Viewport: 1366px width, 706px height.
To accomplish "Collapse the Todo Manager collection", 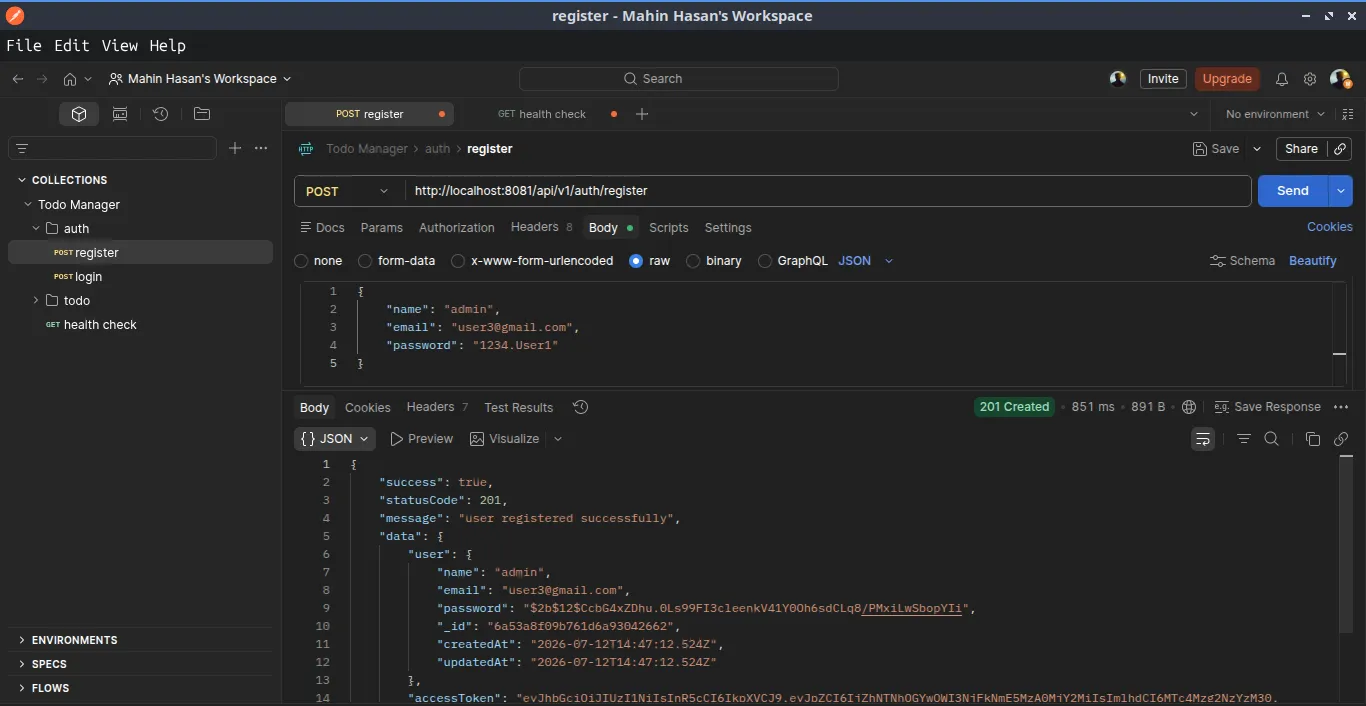I will pyautogui.click(x=28, y=205).
